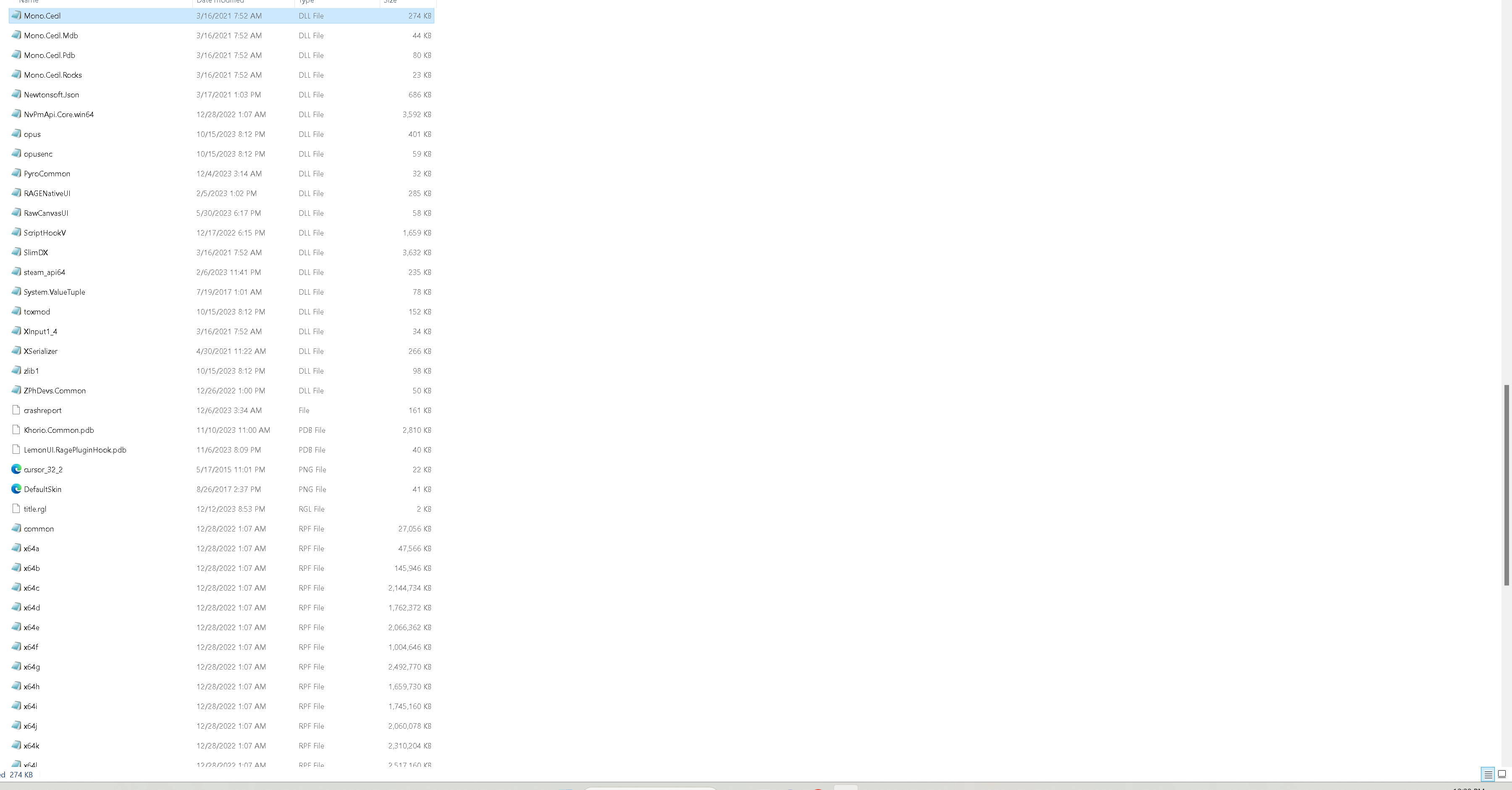1512x790 pixels.
Task: Select the crashreport blank file icon
Action: 16,410
